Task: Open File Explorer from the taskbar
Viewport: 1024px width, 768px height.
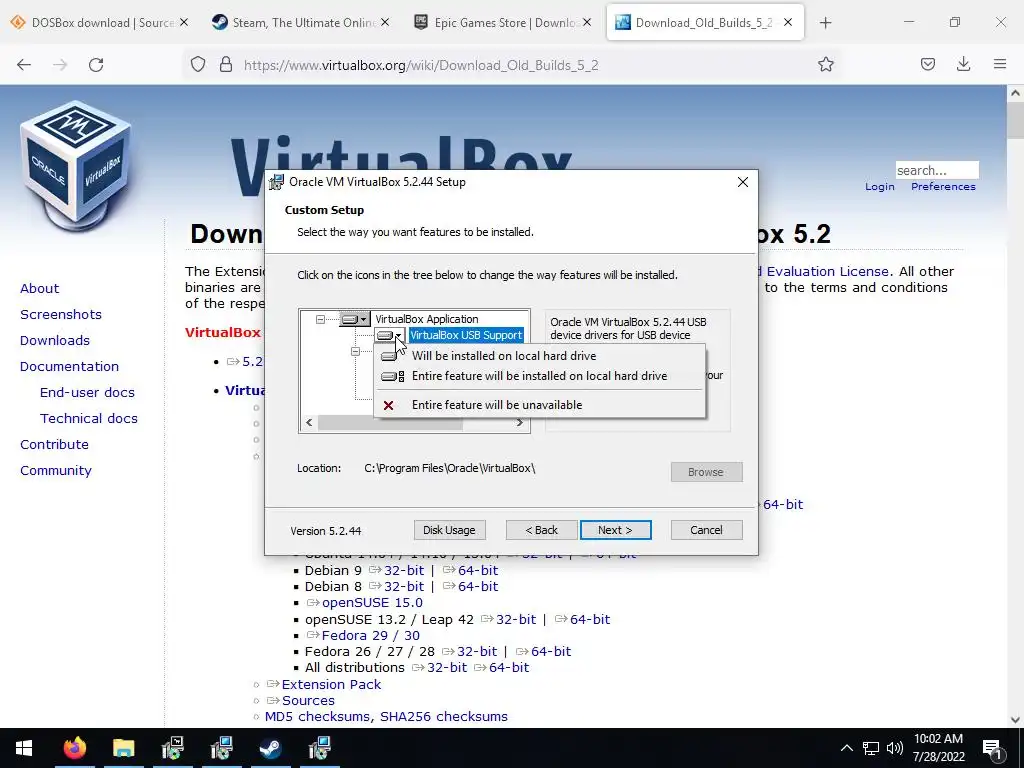Action: click(x=123, y=748)
